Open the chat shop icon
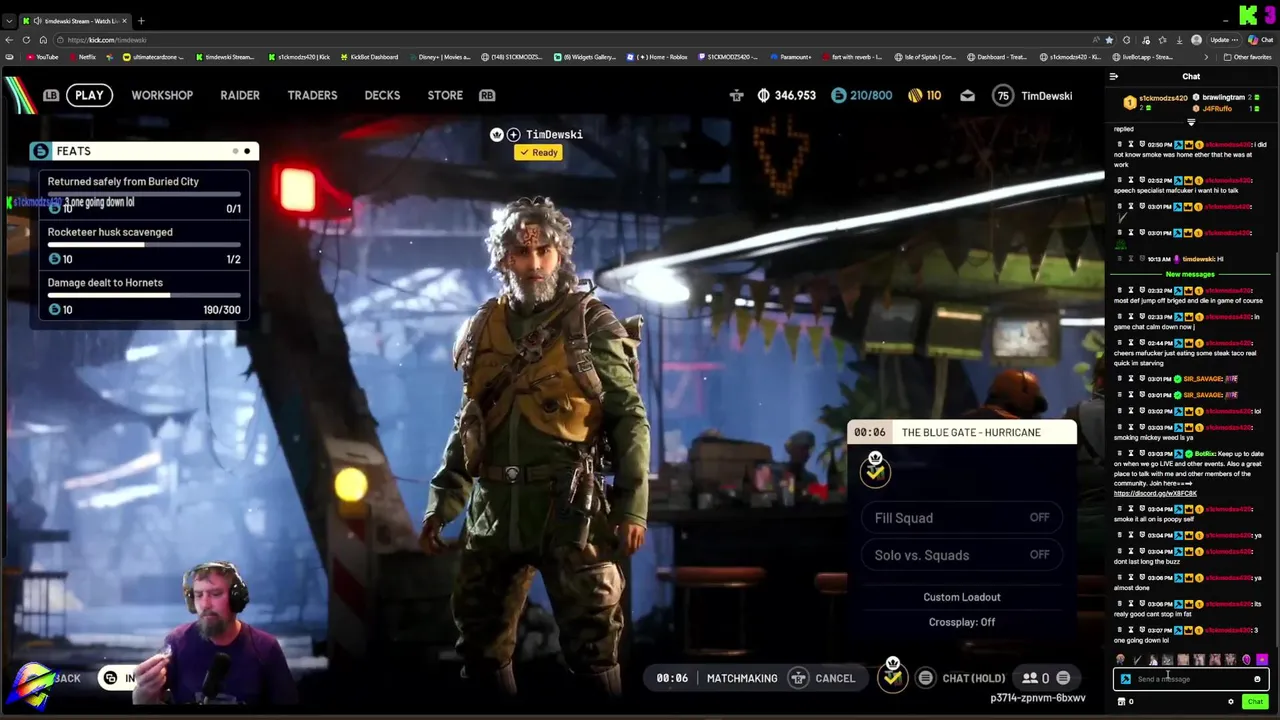This screenshot has width=1280, height=720. tap(1121, 702)
